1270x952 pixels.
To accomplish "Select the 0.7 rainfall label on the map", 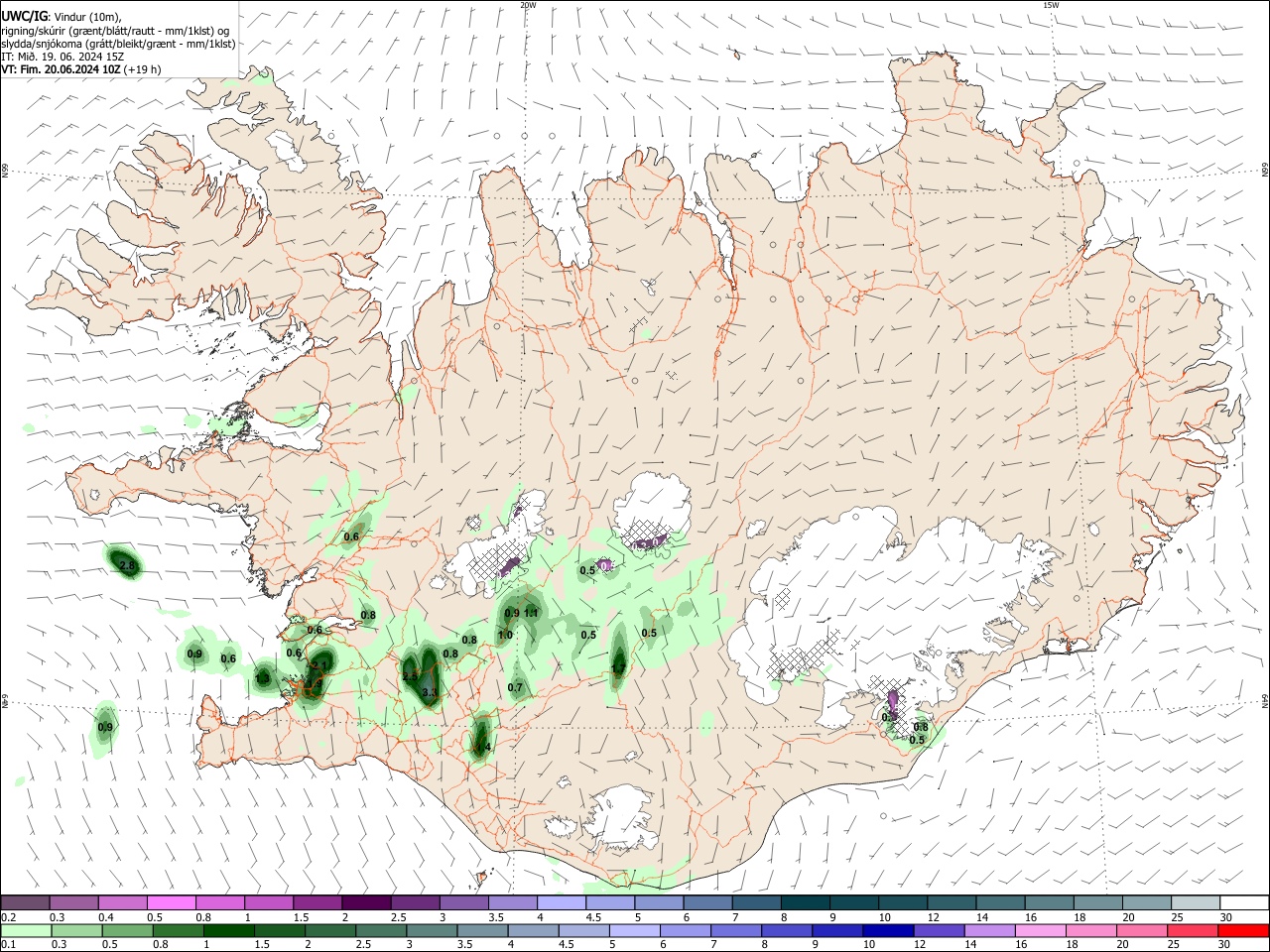I will pos(515,687).
